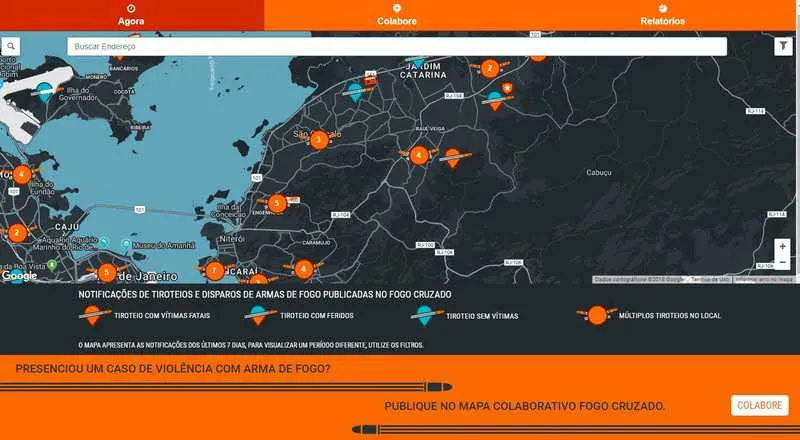This screenshot has width=800, height=440.
Task: Click the Museu do Amanhã label text
Action: [x=164, y=246]
